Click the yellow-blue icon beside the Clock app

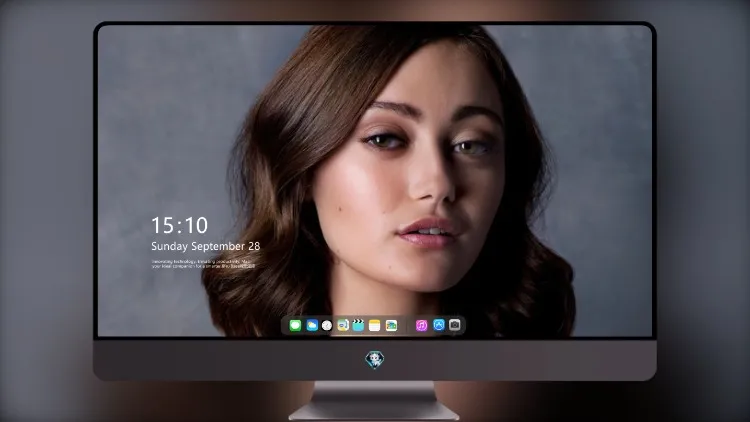point(343,325)
